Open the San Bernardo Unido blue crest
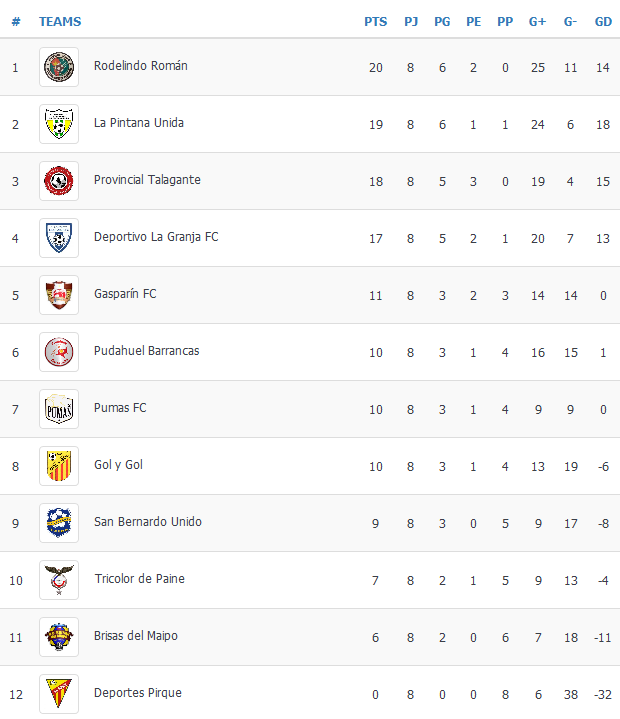The image size is (620, 719). pyautogui.click(x=59, y=523)
